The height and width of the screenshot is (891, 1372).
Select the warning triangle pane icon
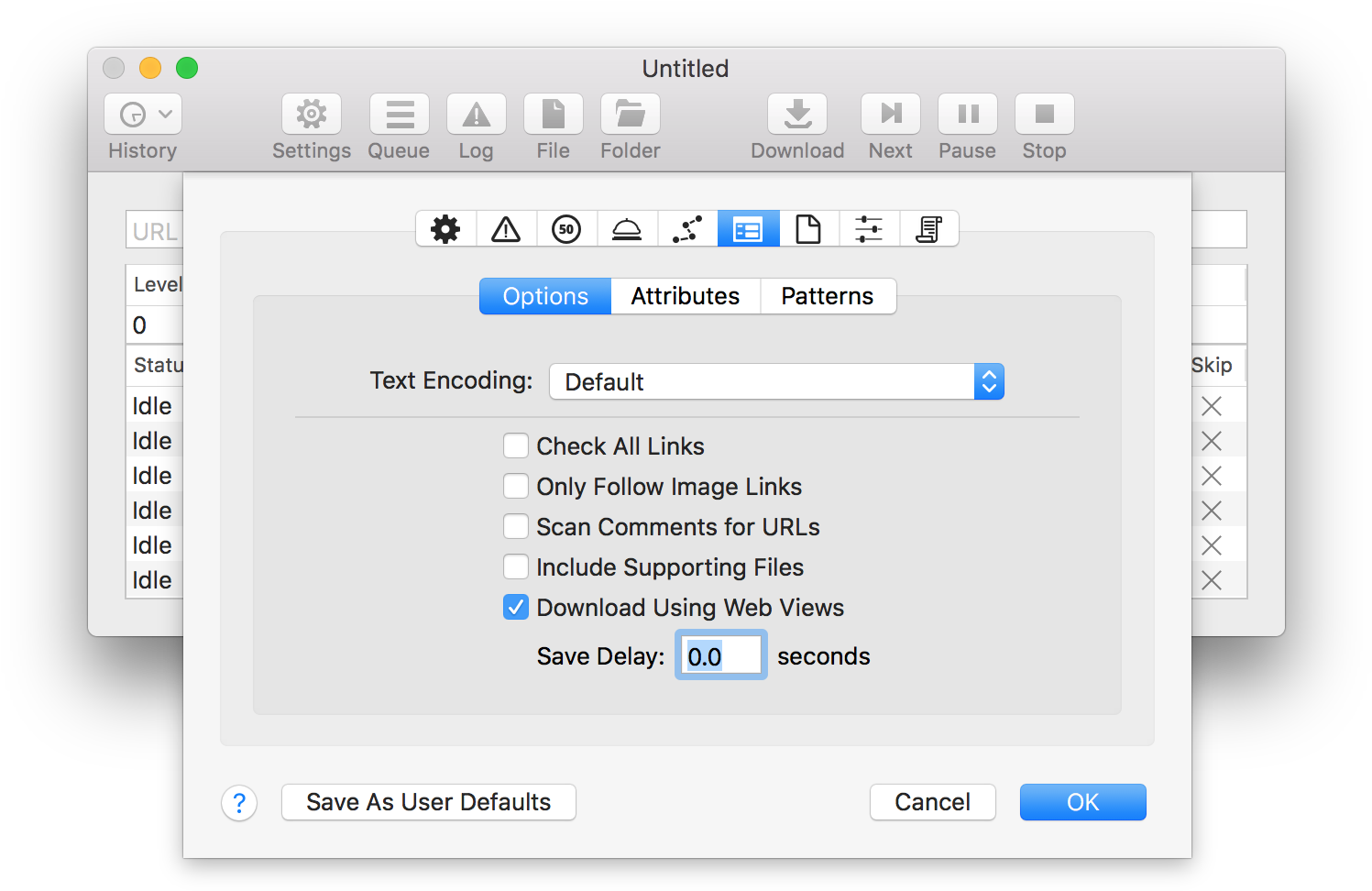[x=506, y=229]
